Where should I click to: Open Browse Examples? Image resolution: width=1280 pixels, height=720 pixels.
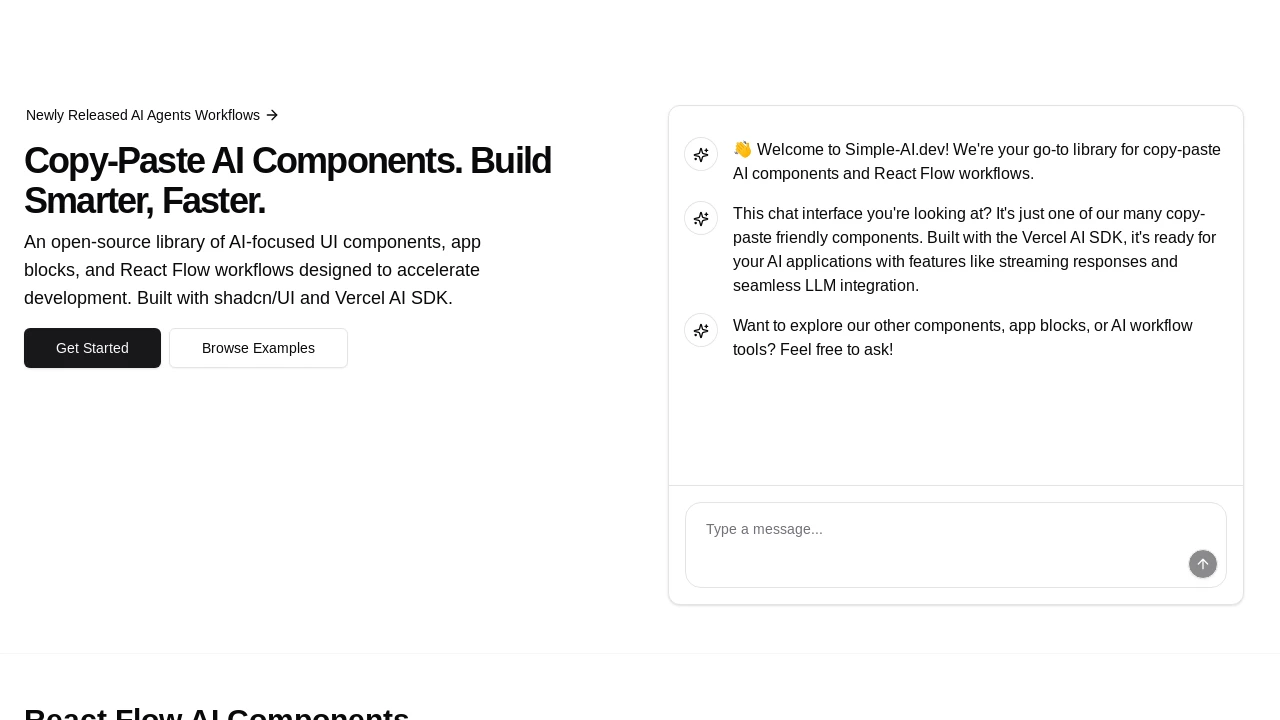[258, 348]
